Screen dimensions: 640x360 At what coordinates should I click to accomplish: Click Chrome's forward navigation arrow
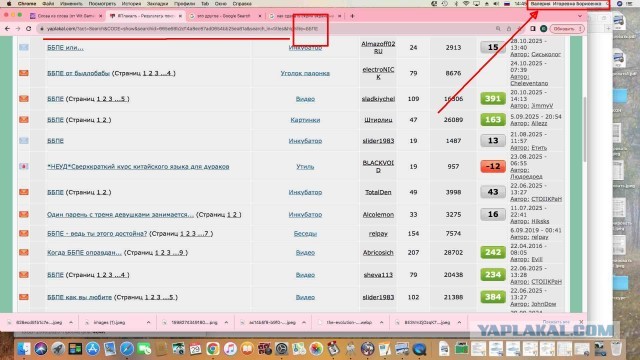[18, 29]
